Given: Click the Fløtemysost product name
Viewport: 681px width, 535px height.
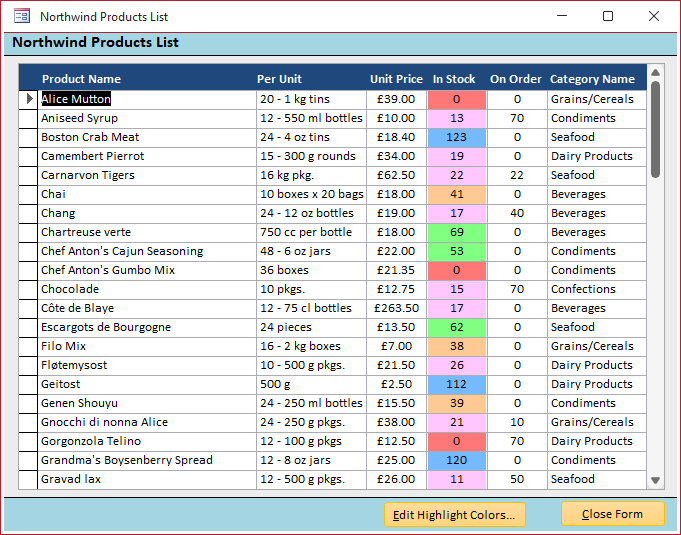Looking at the screenshot, I should (x=147, y=365).
